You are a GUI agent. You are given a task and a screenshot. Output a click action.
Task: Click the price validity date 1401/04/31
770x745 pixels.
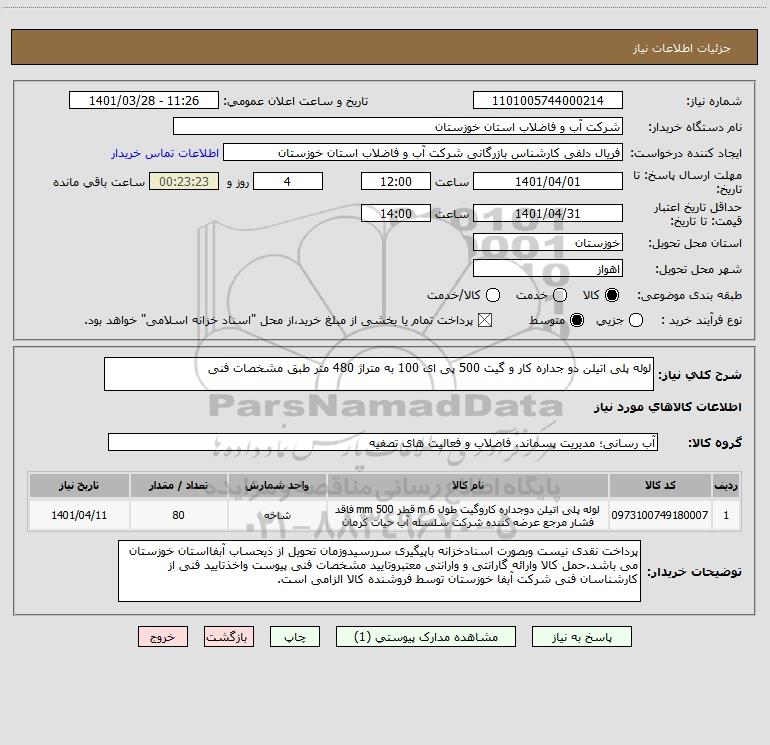point(548,213)
